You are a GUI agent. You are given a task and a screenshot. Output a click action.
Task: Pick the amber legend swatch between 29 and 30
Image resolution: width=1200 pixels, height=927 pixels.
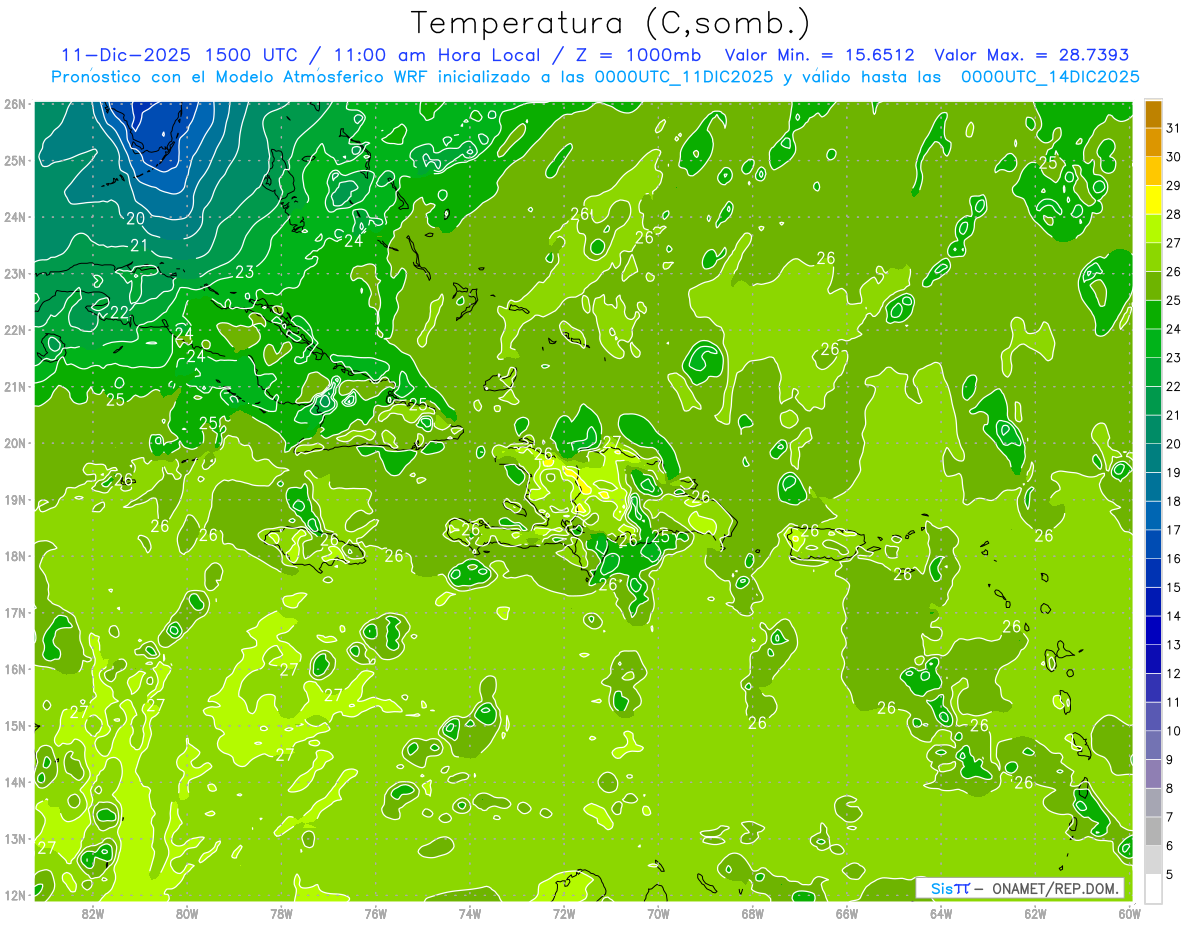pyautogui.click(x=1153, y=171)
